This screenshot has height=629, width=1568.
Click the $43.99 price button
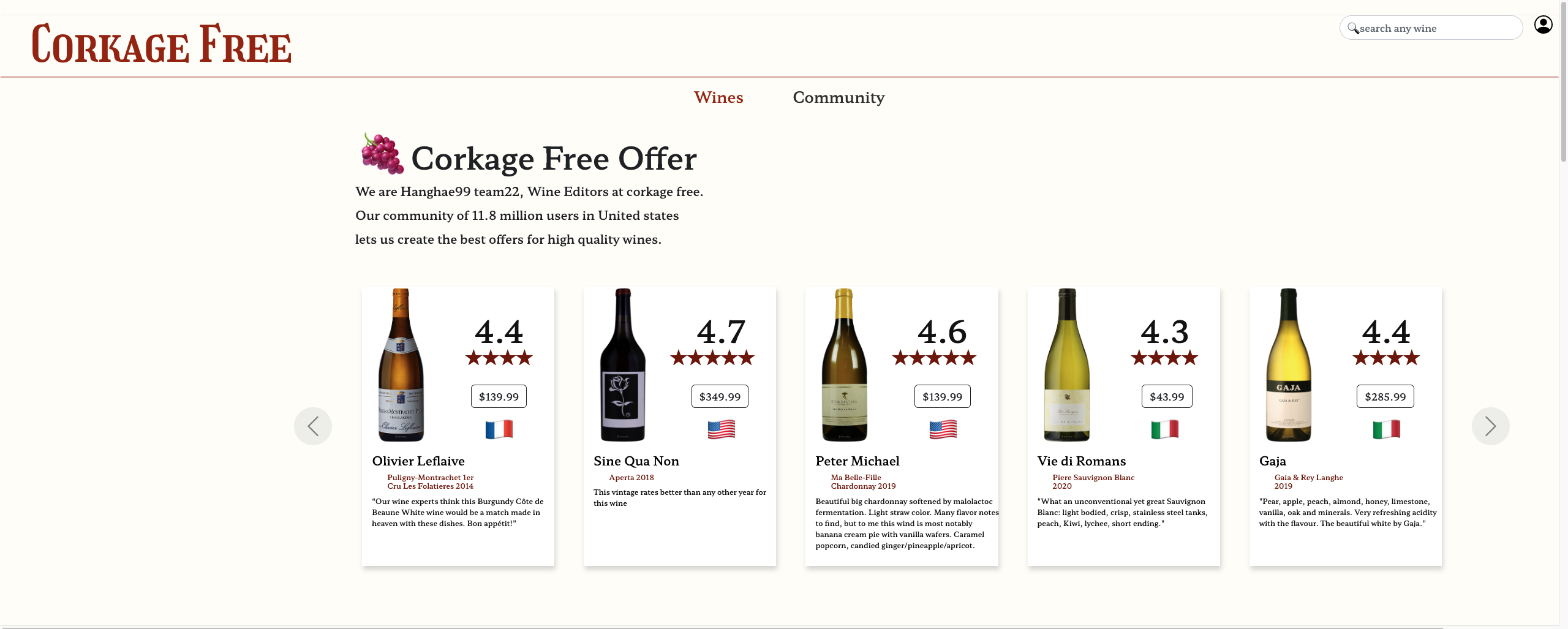coord(1167,396)
